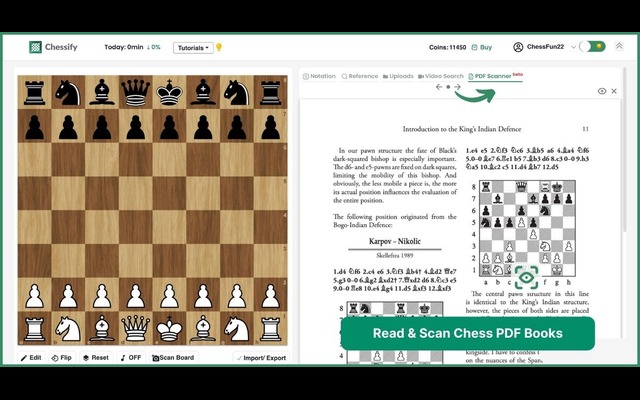This screenshot has height=400, width=640.
Task: Select the black king on e8
Action: (x=169, y=92)
